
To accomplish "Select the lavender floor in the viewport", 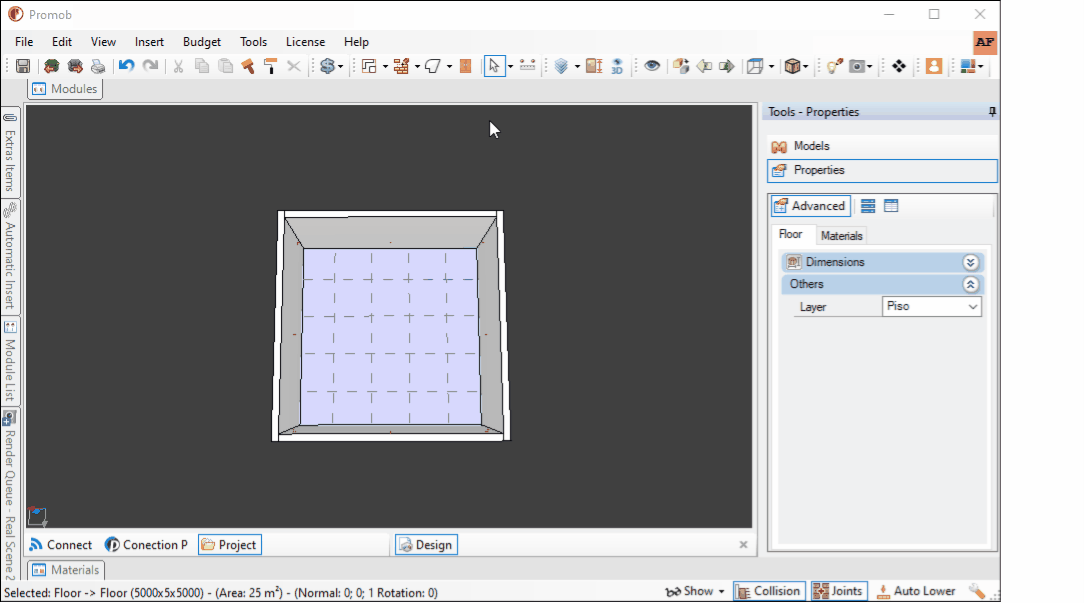I will click(390, 336).
